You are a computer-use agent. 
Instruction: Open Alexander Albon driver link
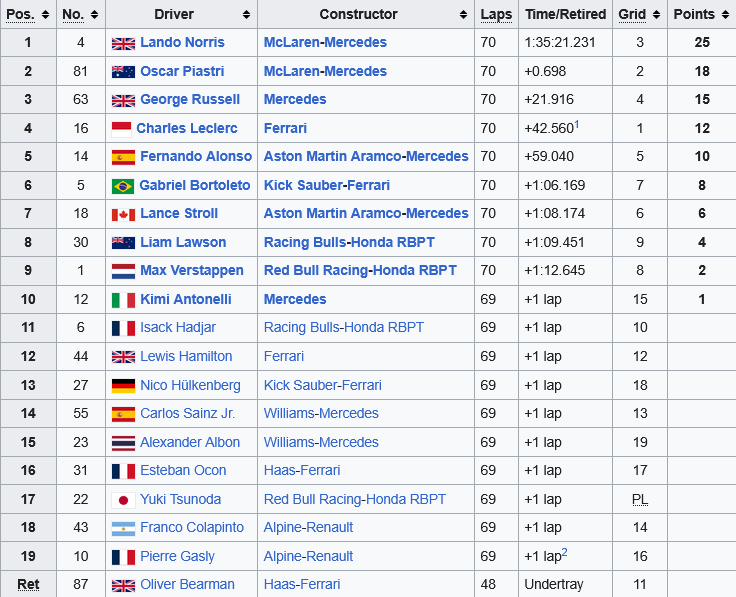190,442
